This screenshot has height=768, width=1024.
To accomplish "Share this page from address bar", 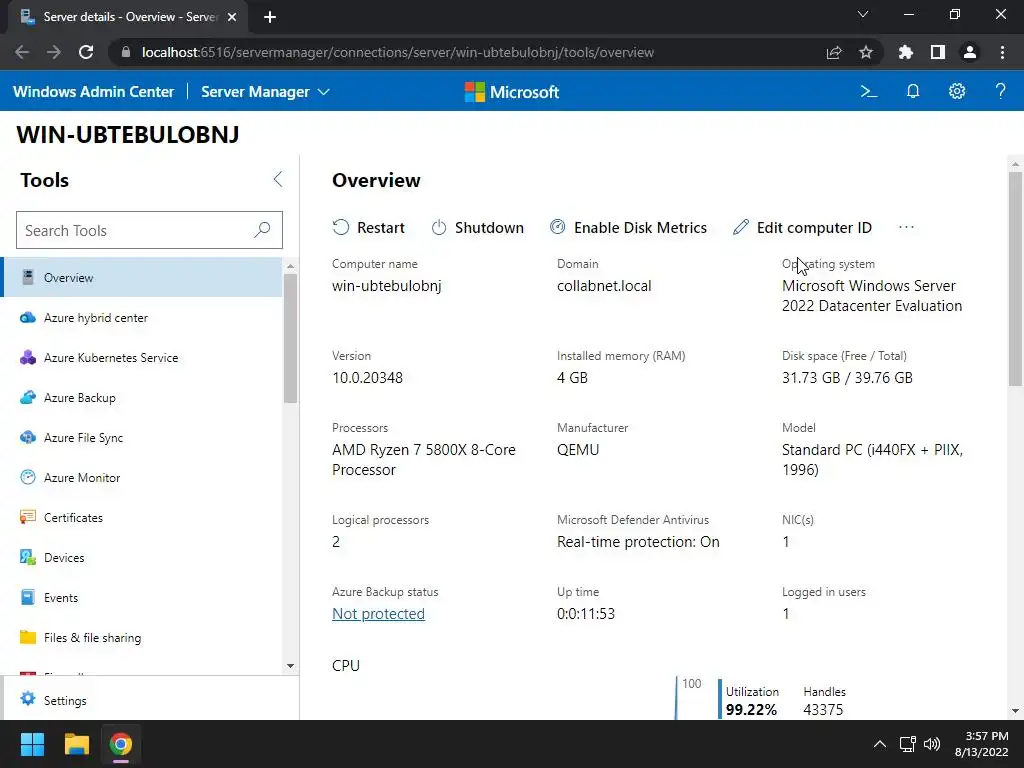I will pos(834,52).
